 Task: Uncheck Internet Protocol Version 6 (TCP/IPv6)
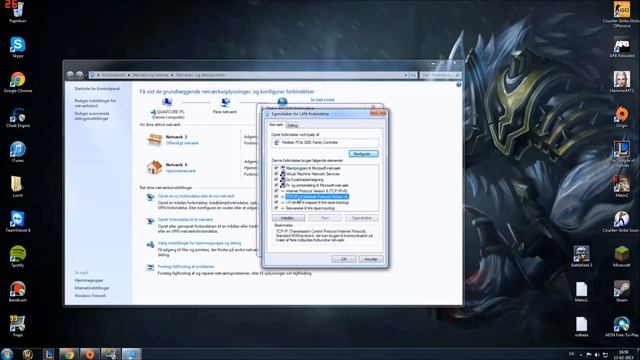click(276, 191)
